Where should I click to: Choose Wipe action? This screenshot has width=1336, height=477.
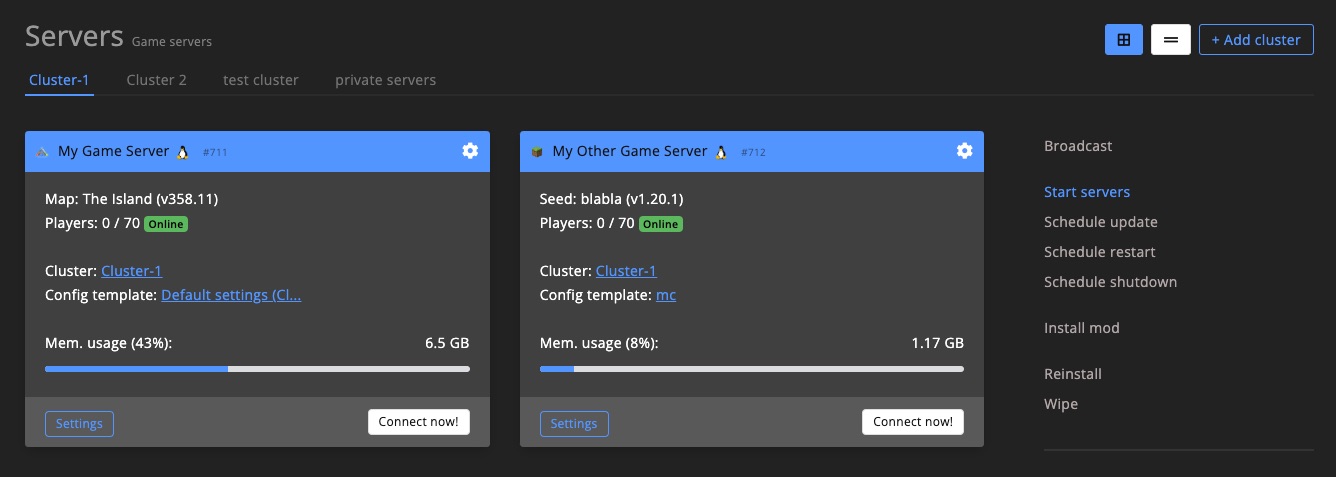click(x=1061, y=404)
